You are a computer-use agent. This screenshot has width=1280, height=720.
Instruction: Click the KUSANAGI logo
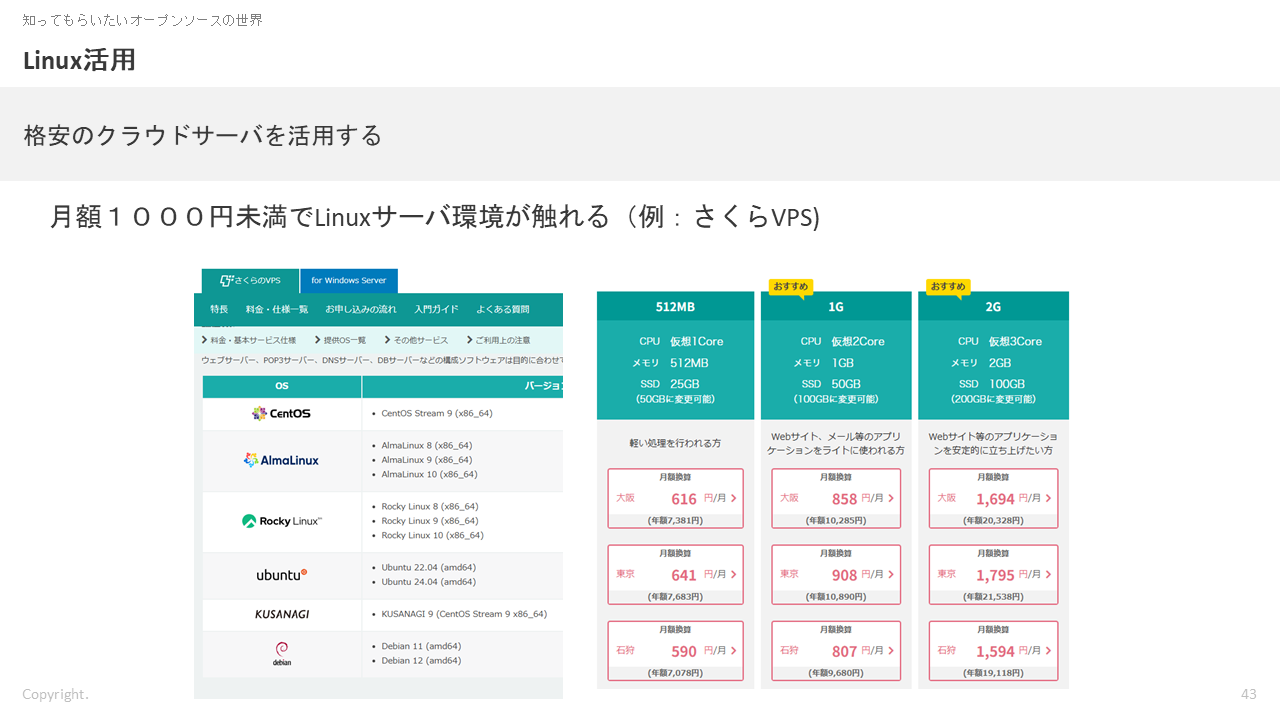pos(281,614)
